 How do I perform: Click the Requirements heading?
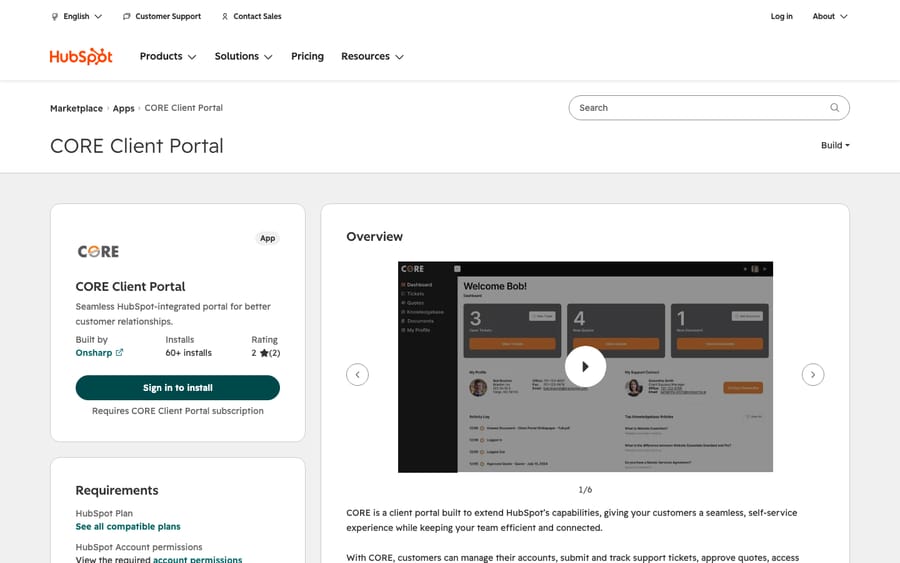(117, 490)
